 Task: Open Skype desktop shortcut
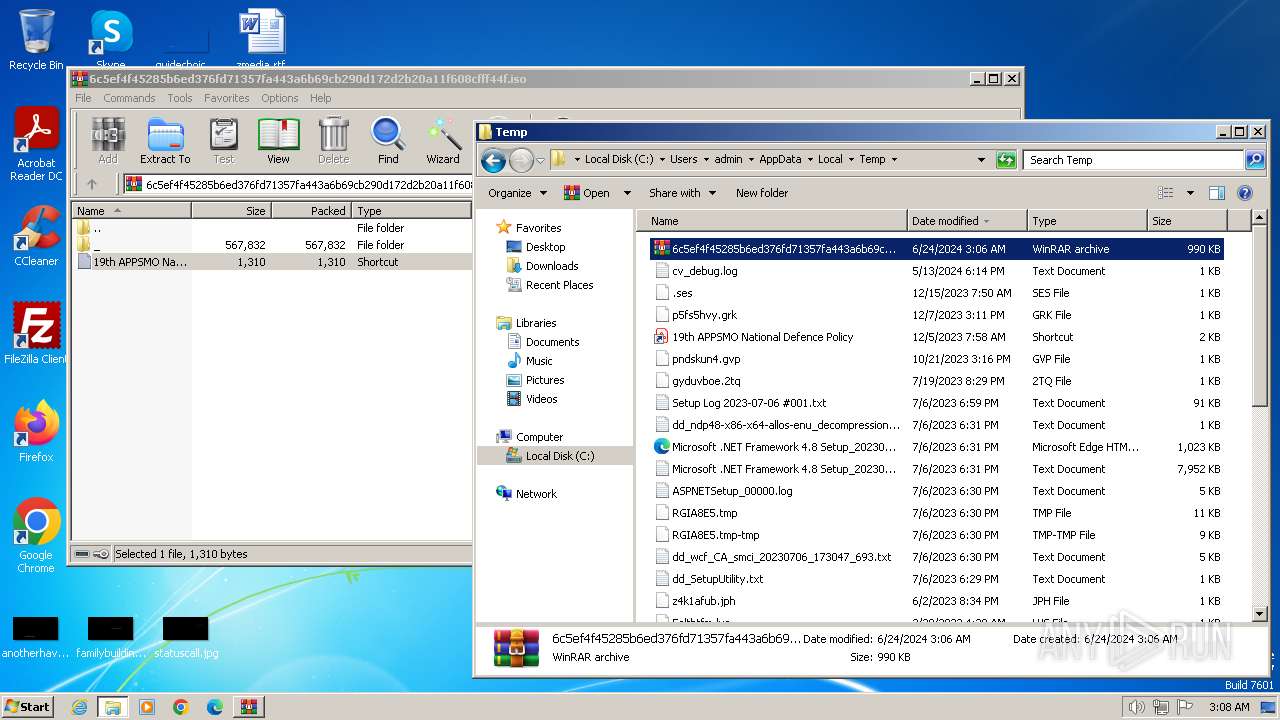pyautogui.click(x=110, y=40)
